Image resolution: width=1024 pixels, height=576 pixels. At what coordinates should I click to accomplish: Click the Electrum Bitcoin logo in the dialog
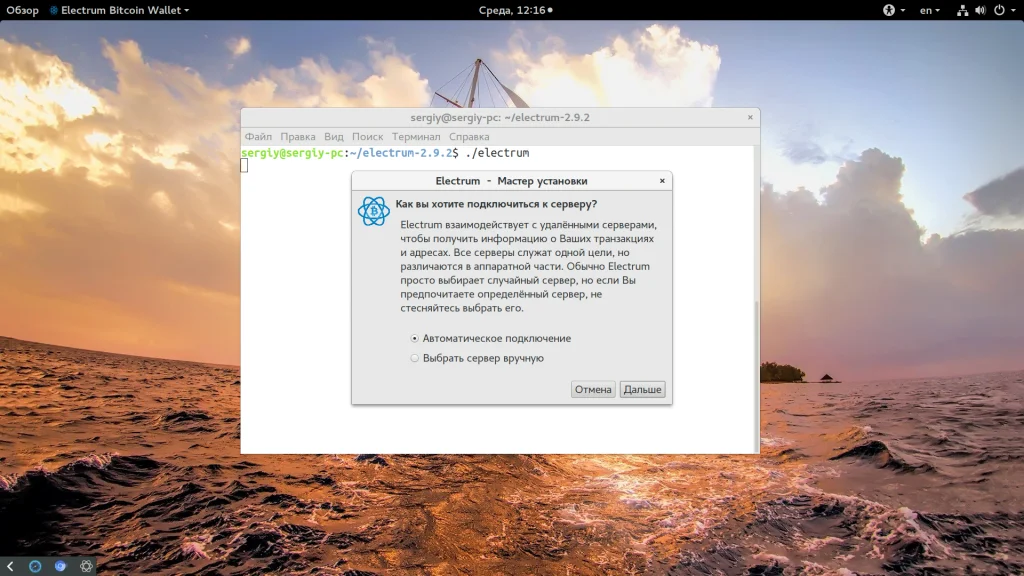click(x=374, y=211)
